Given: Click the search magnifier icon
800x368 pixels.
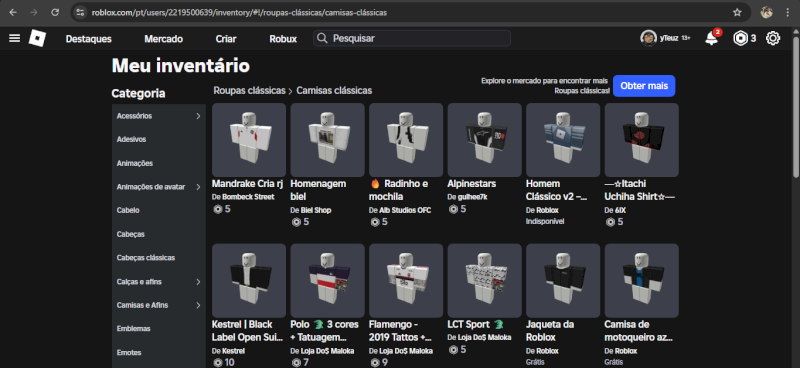Looking at the screenshot, I should click(x=321, y=38).
